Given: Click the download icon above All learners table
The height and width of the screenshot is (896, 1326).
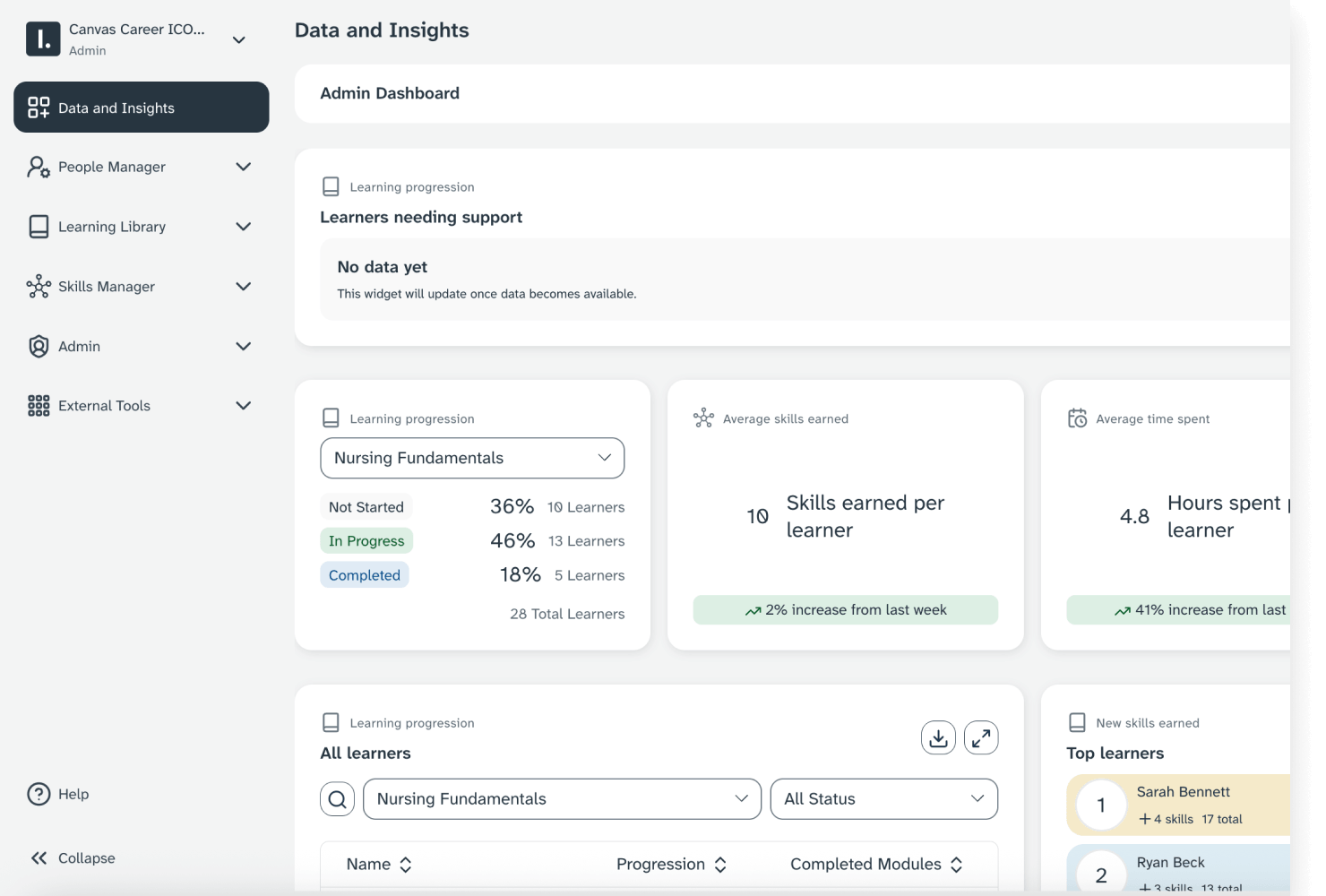Looking at the screenshot, I should point(937,737).
